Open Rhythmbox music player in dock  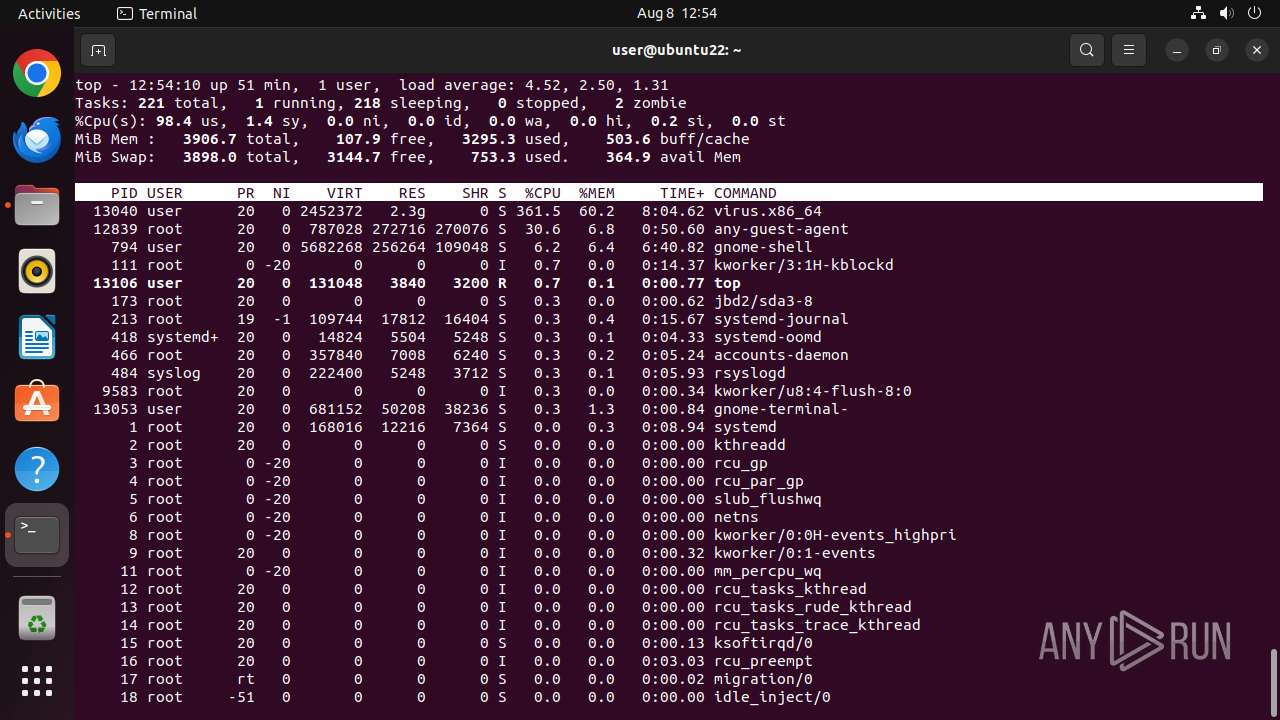point(37,271)
